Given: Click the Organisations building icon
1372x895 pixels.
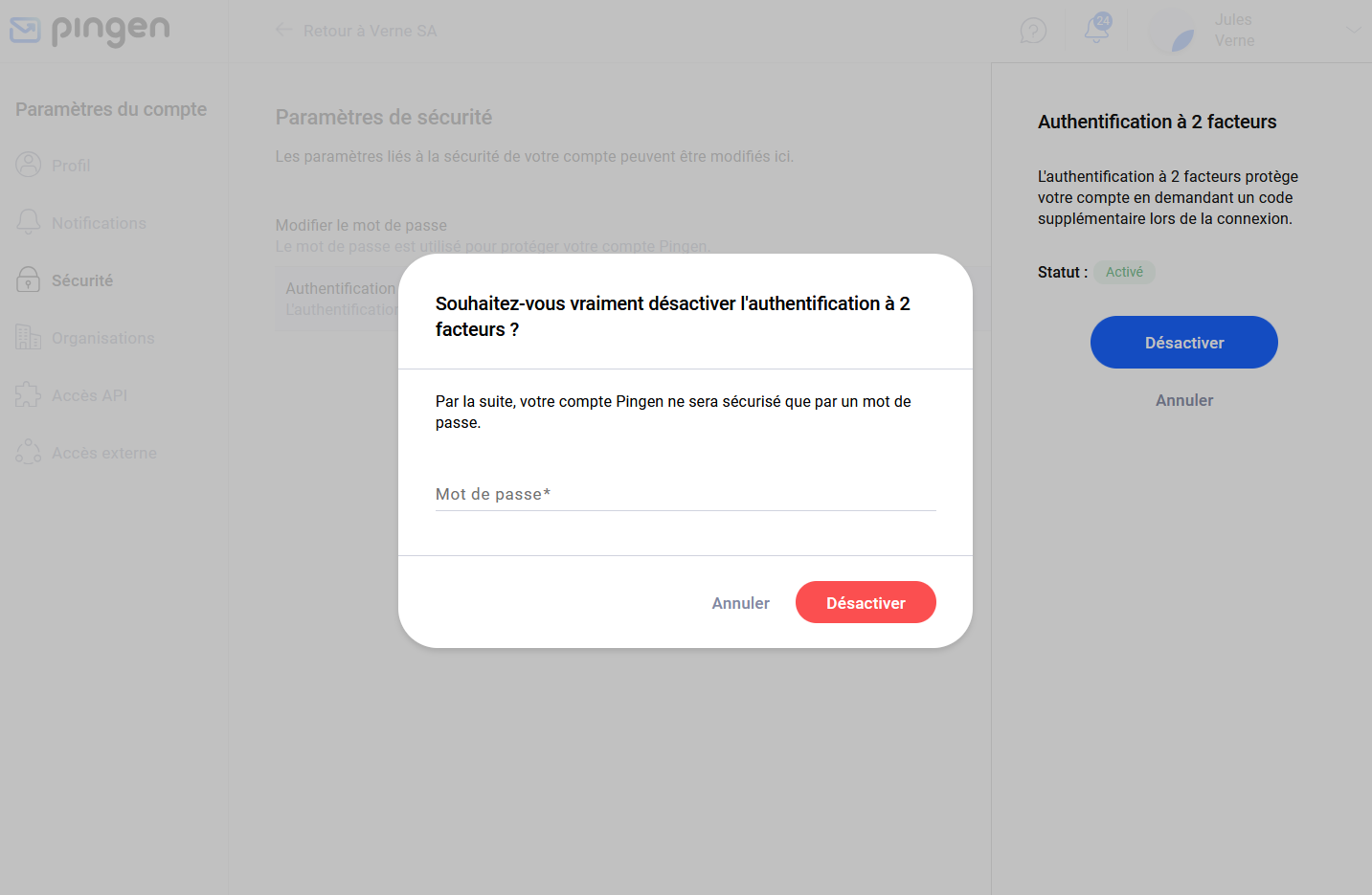Looking at the screenshot, I should (29, 337).
